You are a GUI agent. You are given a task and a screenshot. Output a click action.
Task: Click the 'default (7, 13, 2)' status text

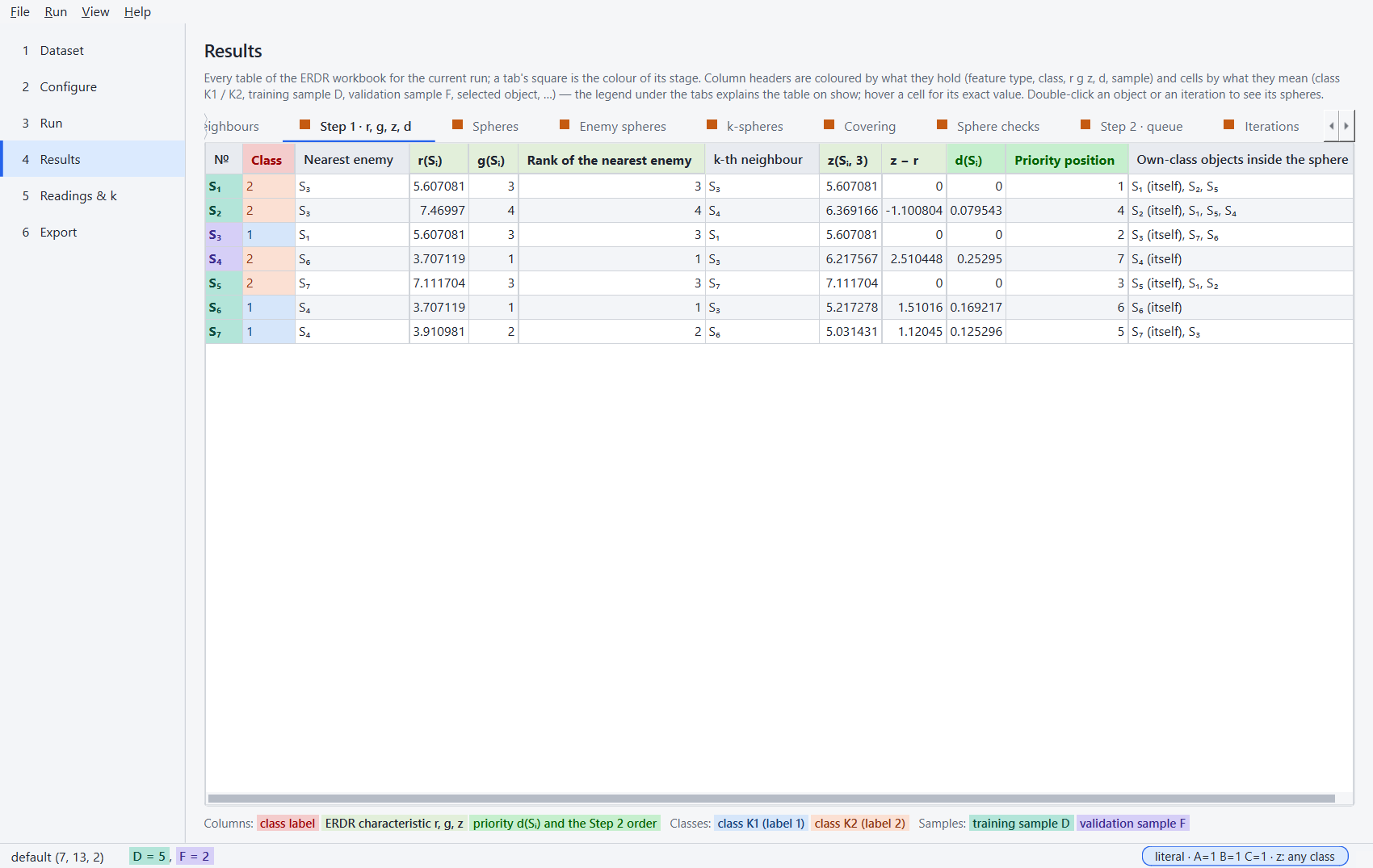click(x=57, y=857)
